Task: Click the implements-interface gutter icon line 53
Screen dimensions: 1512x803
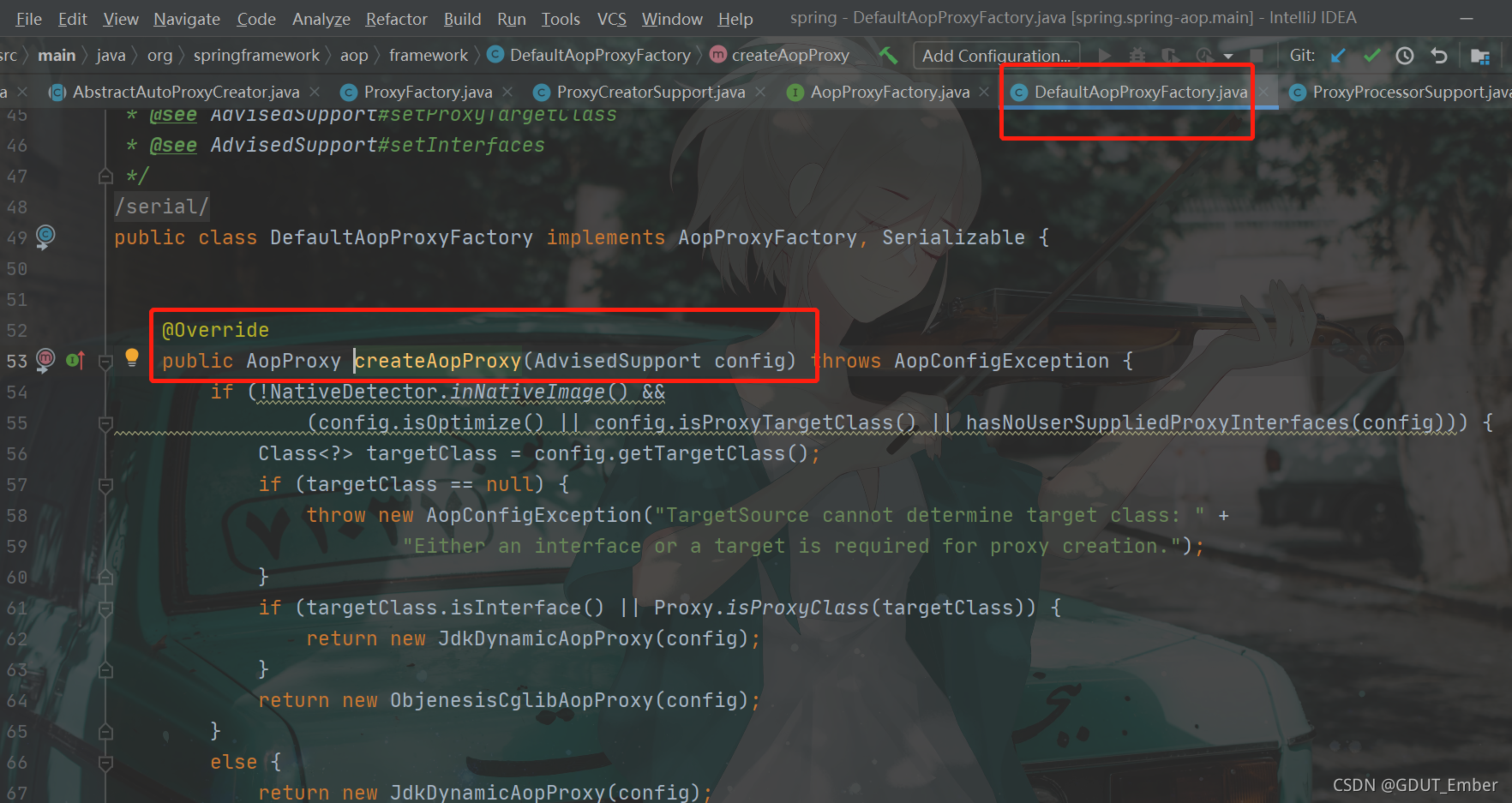Action: (x=75, y=361)
